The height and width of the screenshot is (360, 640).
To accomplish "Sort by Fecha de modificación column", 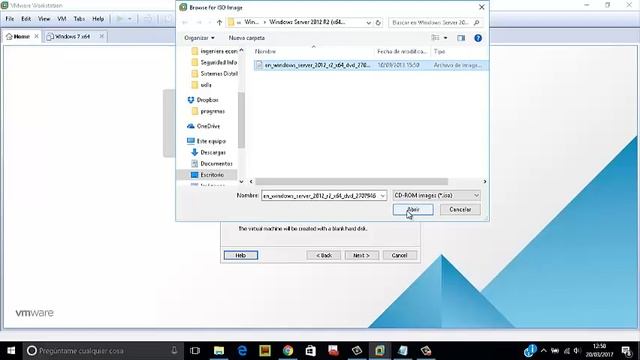I will coord(402,51).
